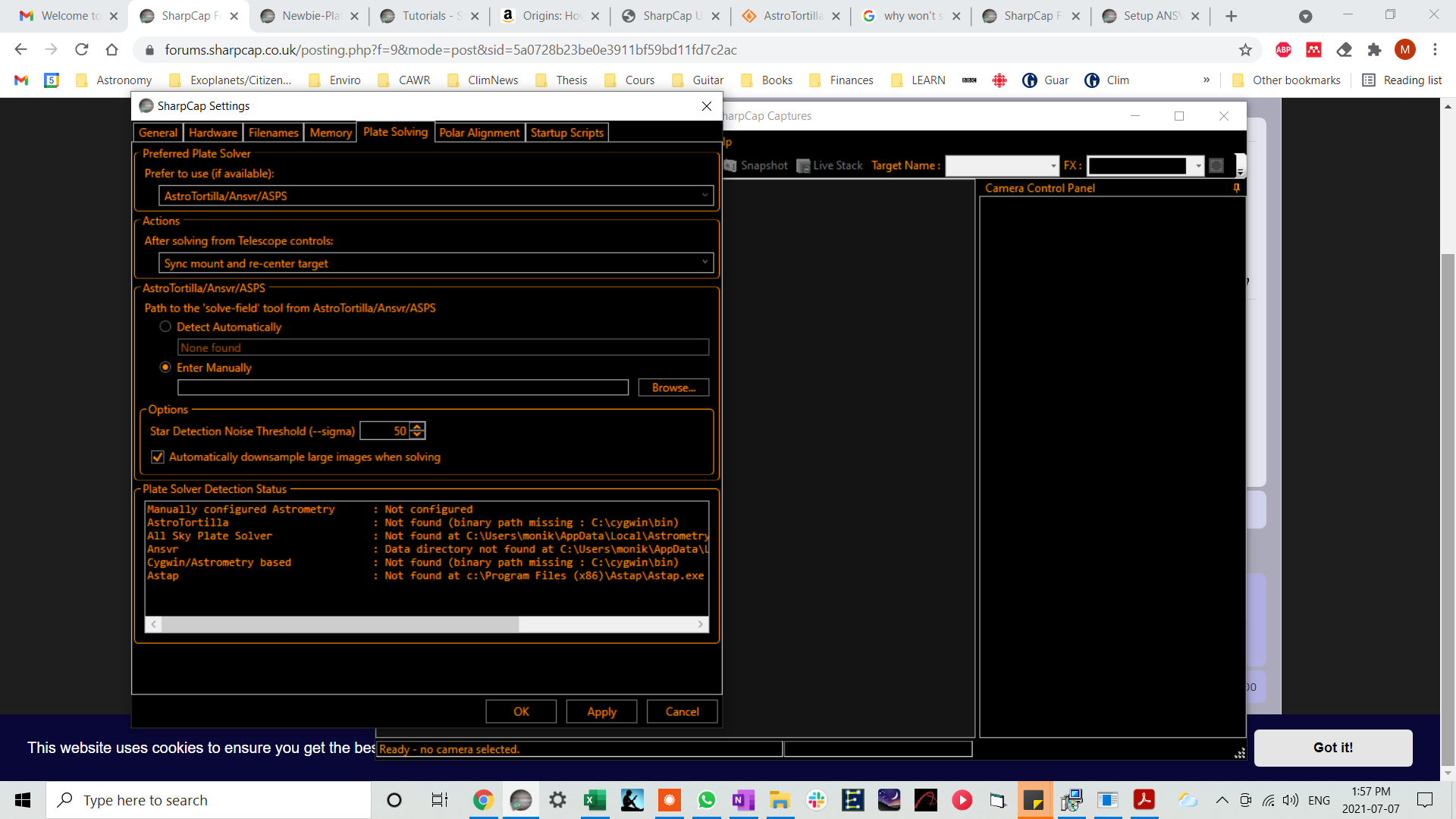Close the Welcome Gmail tab
Image resolution: width=1456 pixels, height=819 pixels.
point(114,16)
